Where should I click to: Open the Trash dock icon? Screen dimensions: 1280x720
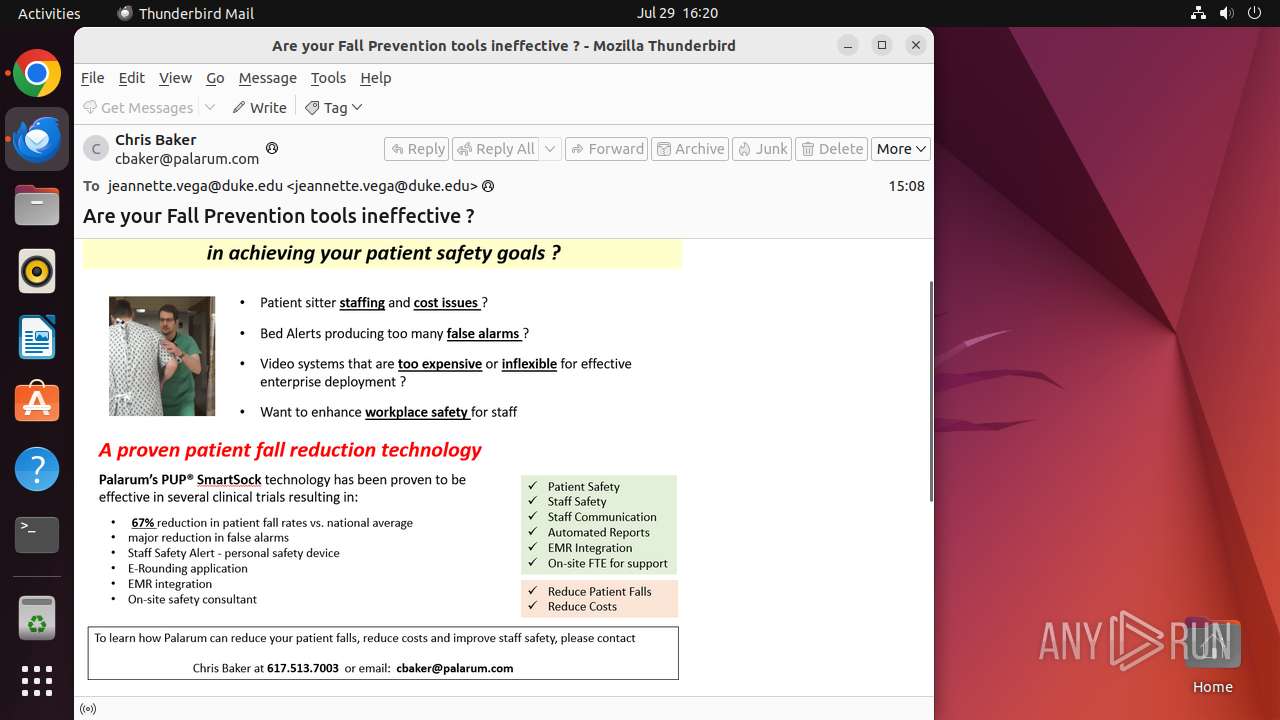click(37, 619)
